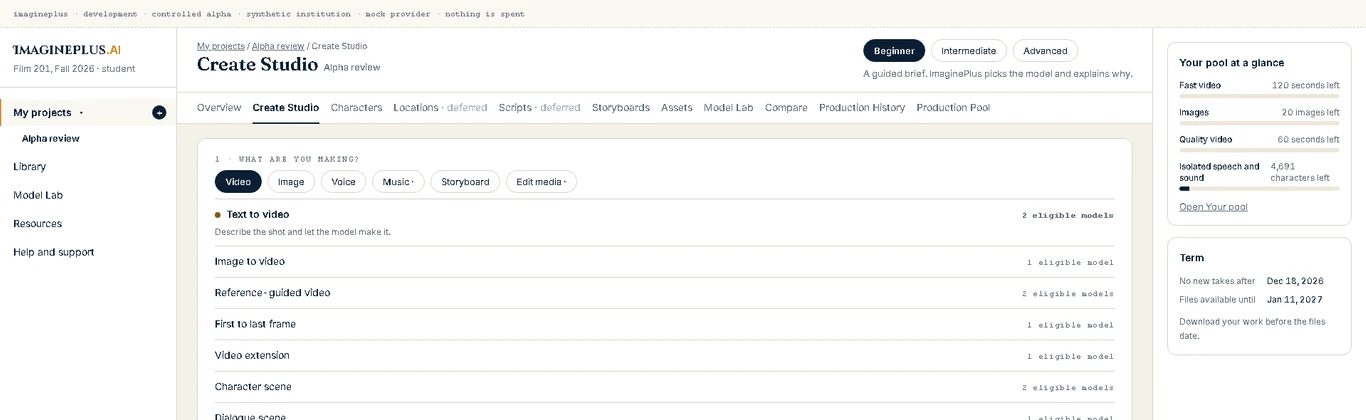Screen dimensions: 1366x420
Task: Select the Image to video option
Action: coord(664,262)
